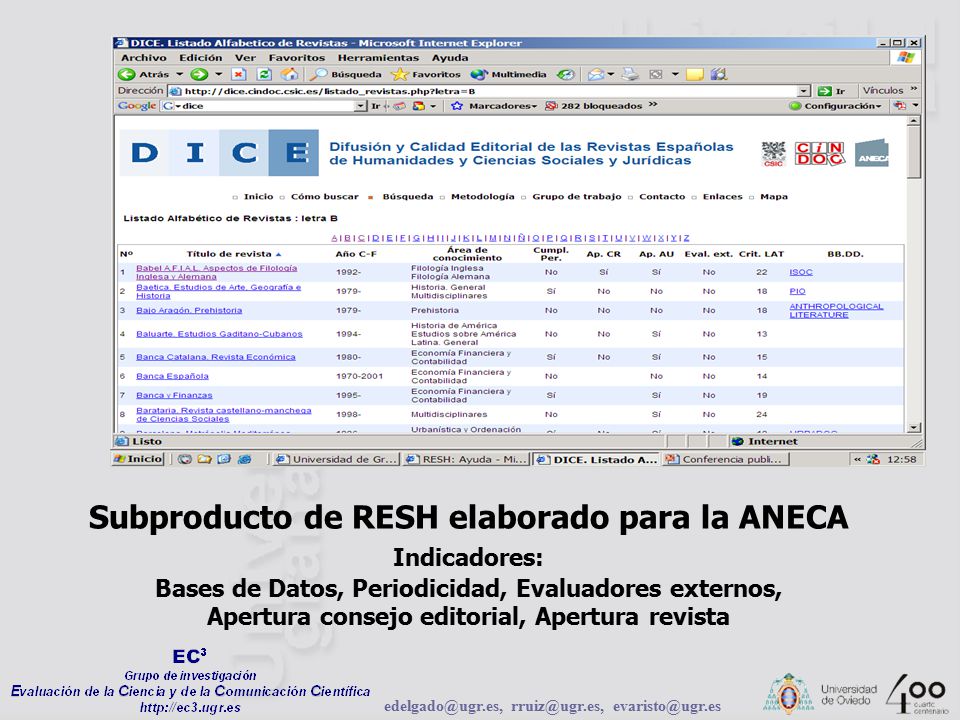Open the Banca Española journal link
Image resolution: width=960 pixels, height=720 pixels.
click(173, 377)
